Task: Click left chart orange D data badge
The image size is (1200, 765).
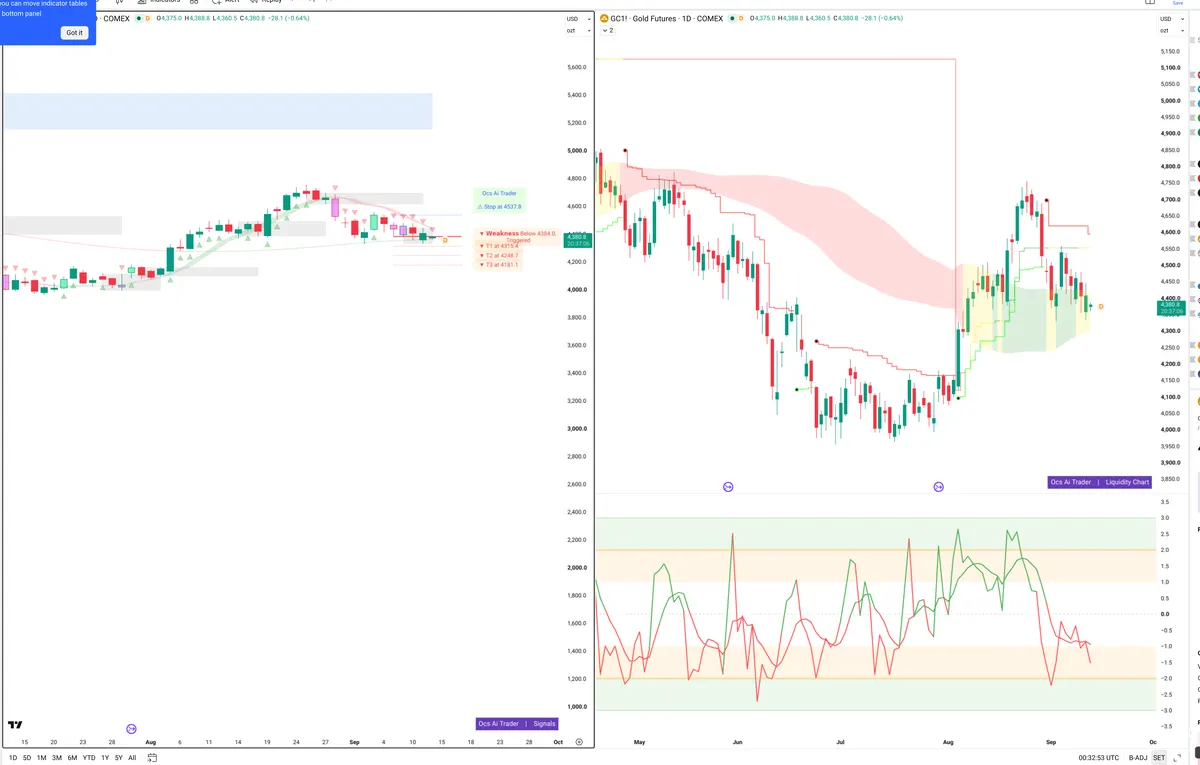Action: [x=148, y=18]
